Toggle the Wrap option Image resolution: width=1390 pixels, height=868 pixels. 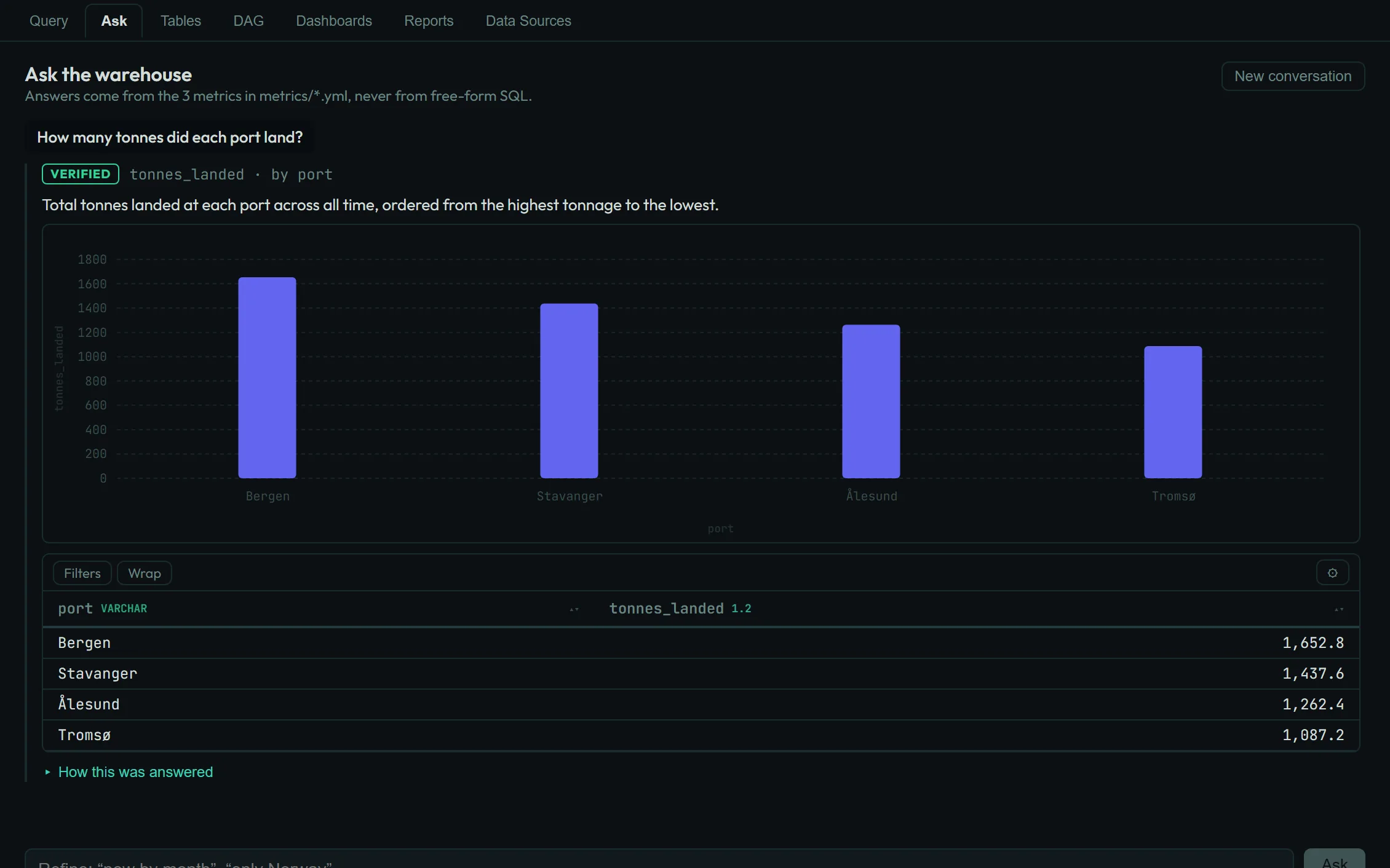tap(145, 573)
